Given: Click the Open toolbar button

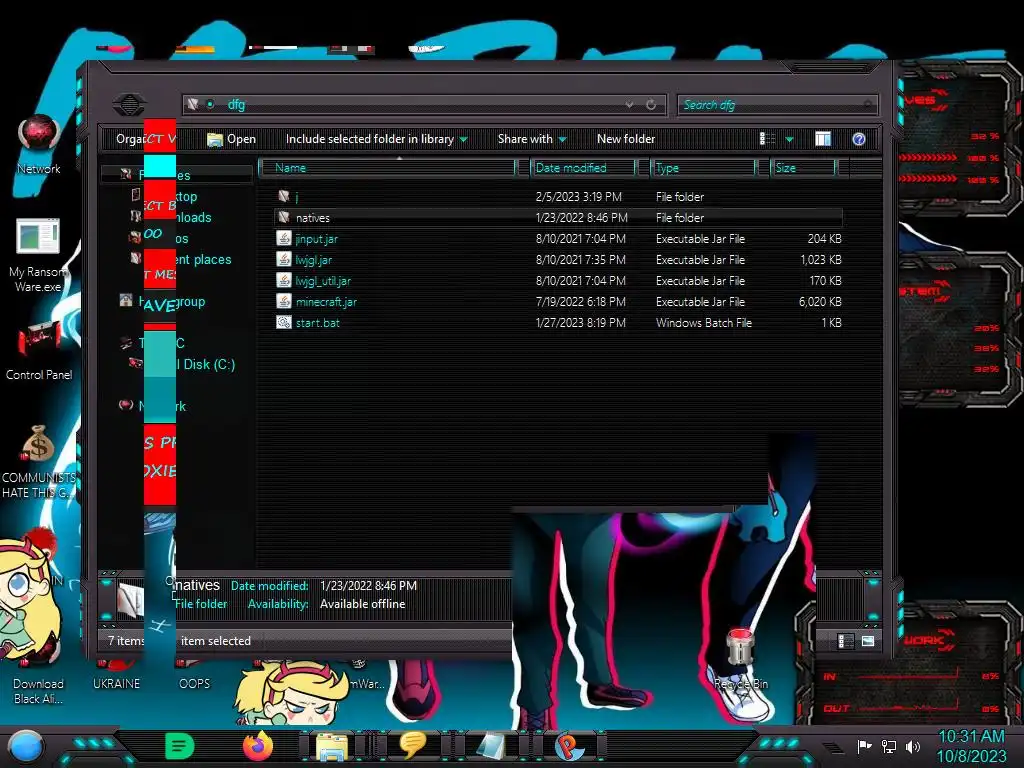Looking at the screenshot, I should [231, 139].
